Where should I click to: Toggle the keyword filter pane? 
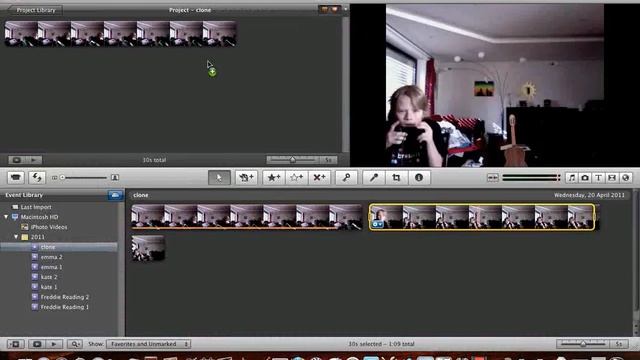[75, 344]
